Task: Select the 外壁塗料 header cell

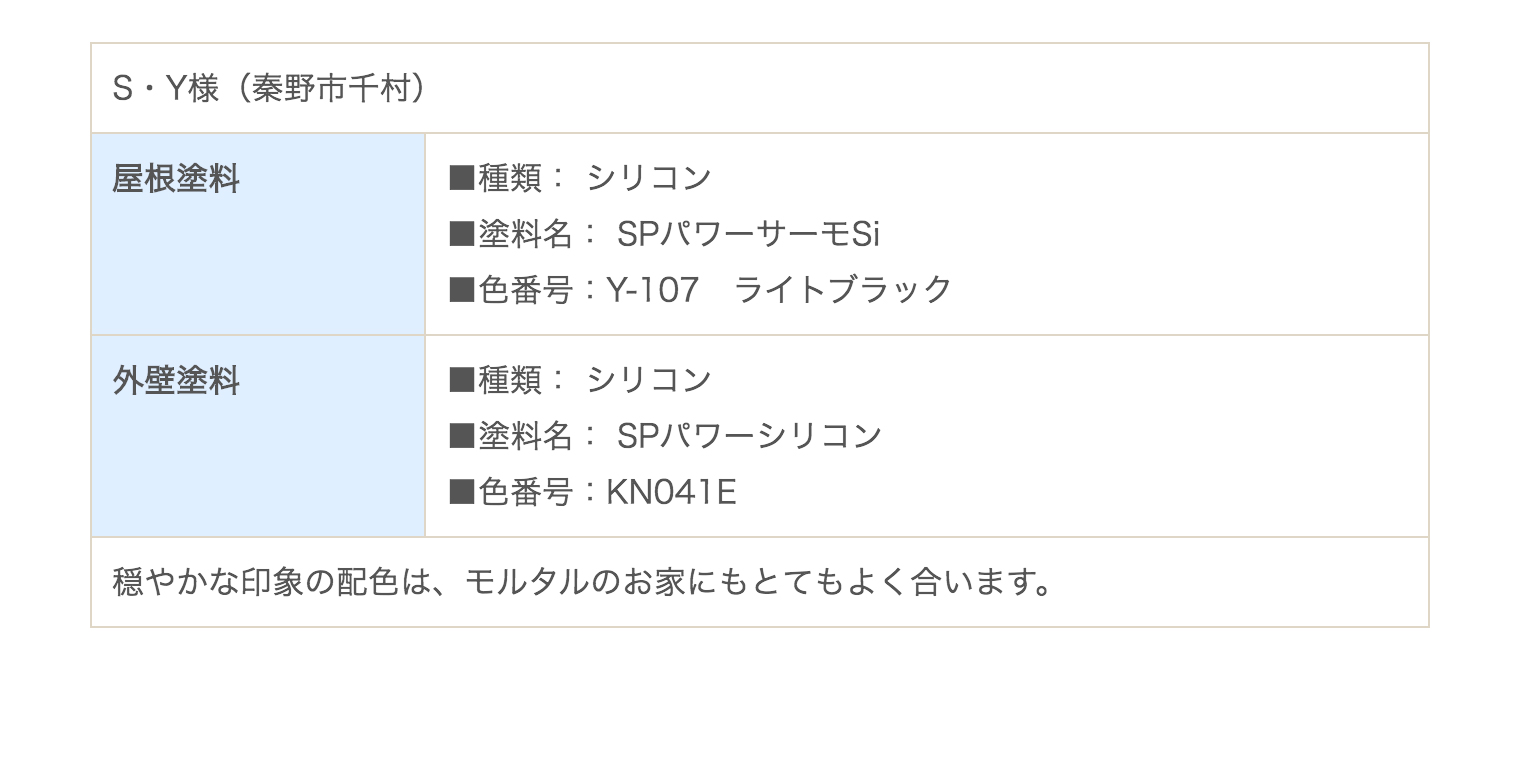Action: tap(258, 436)
